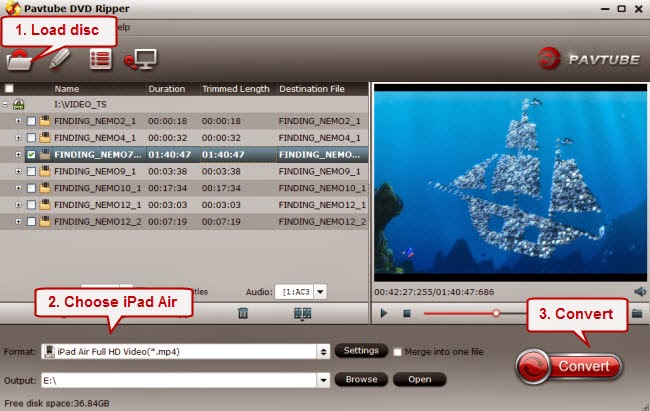Select the FINDING_NEMO12_2 title name
Viewport: 650px width, 411px height.
coord(97,221)
